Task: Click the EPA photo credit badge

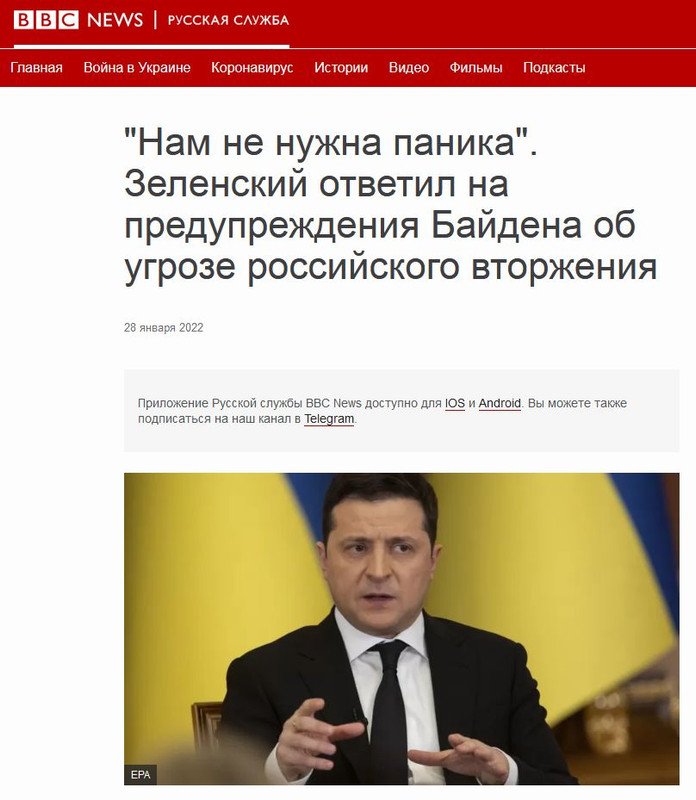Action: click(x=140, y=774)
